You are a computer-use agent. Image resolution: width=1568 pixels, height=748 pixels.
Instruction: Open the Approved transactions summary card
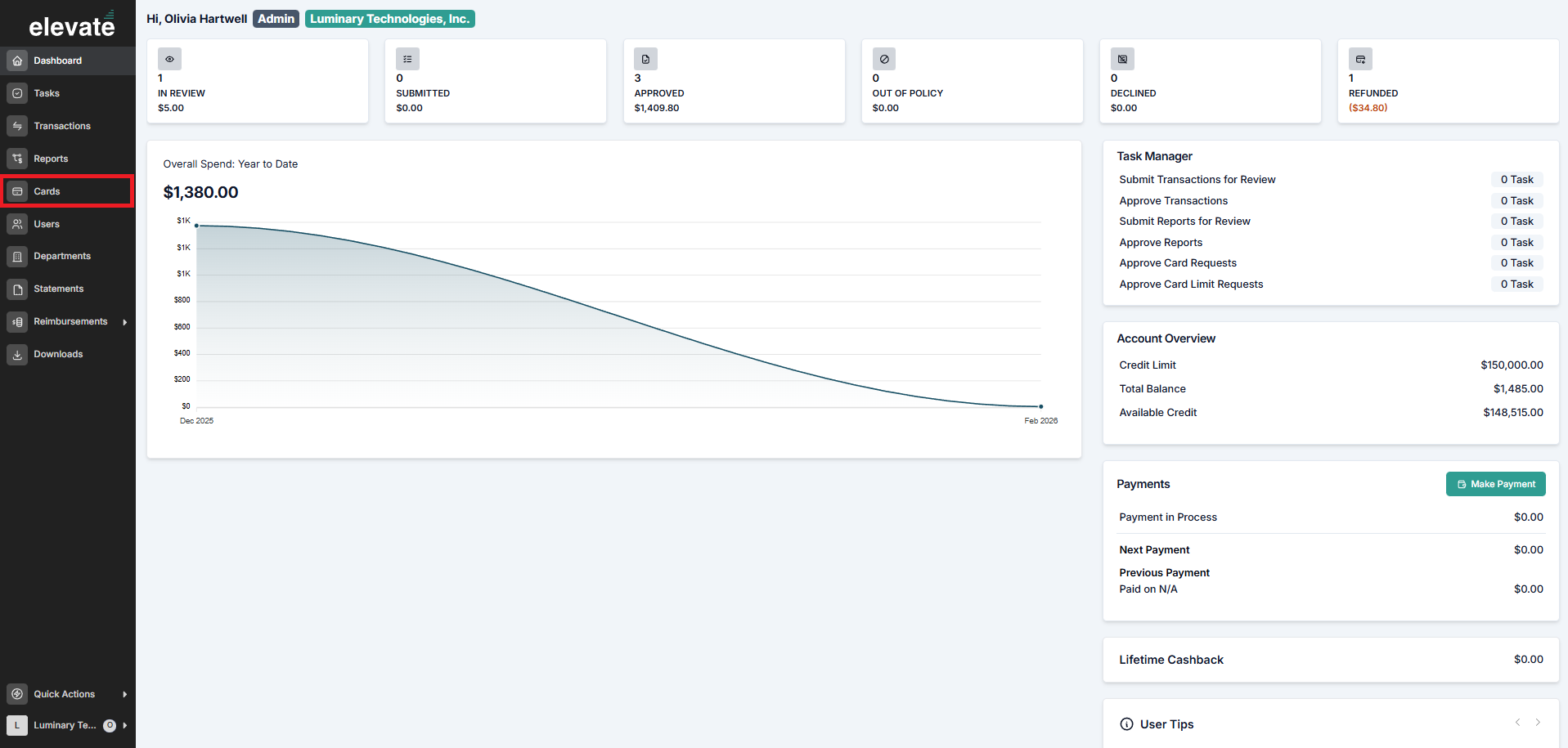[x=734, y=81]
